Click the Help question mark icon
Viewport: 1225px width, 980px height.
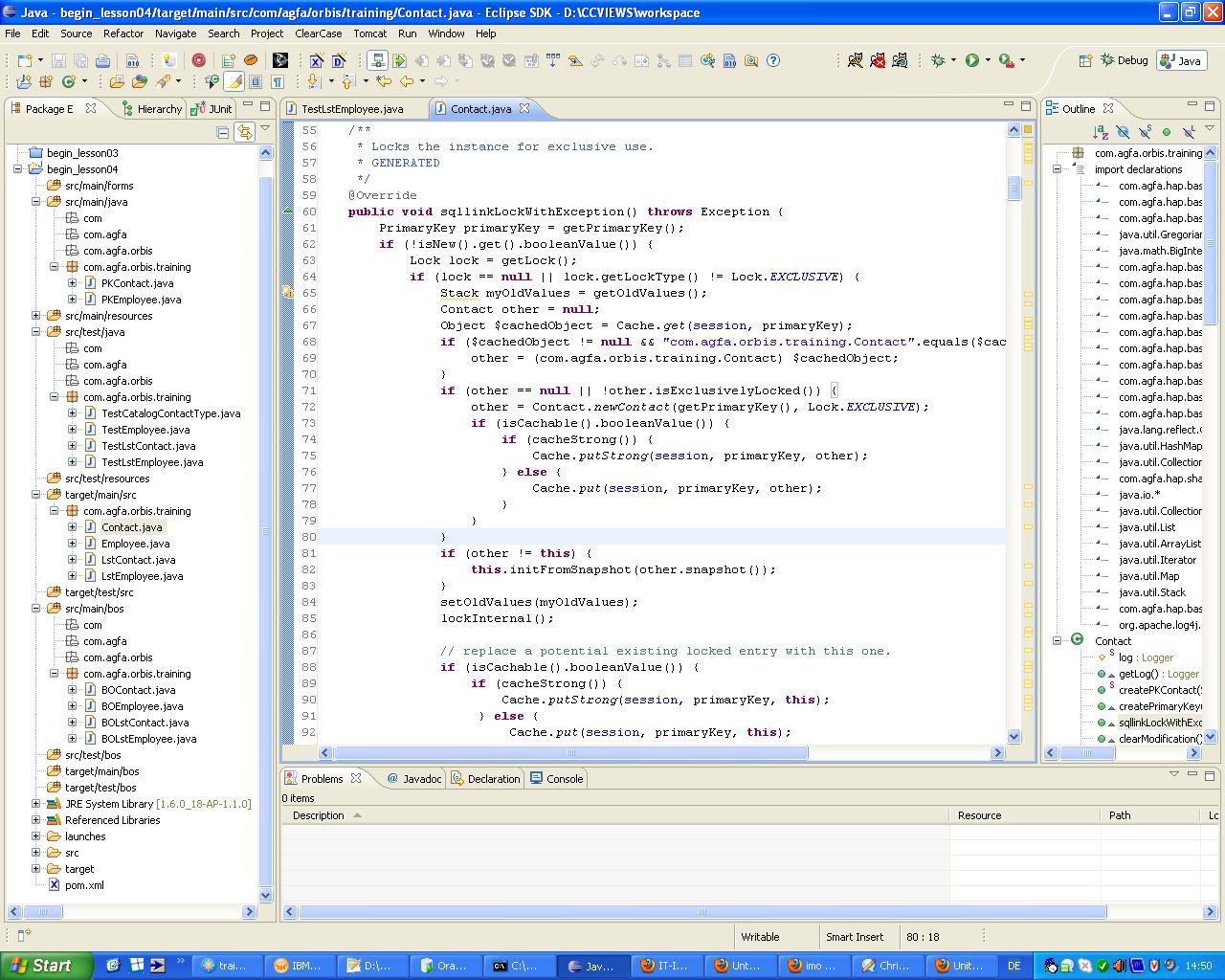click(773, 60)
